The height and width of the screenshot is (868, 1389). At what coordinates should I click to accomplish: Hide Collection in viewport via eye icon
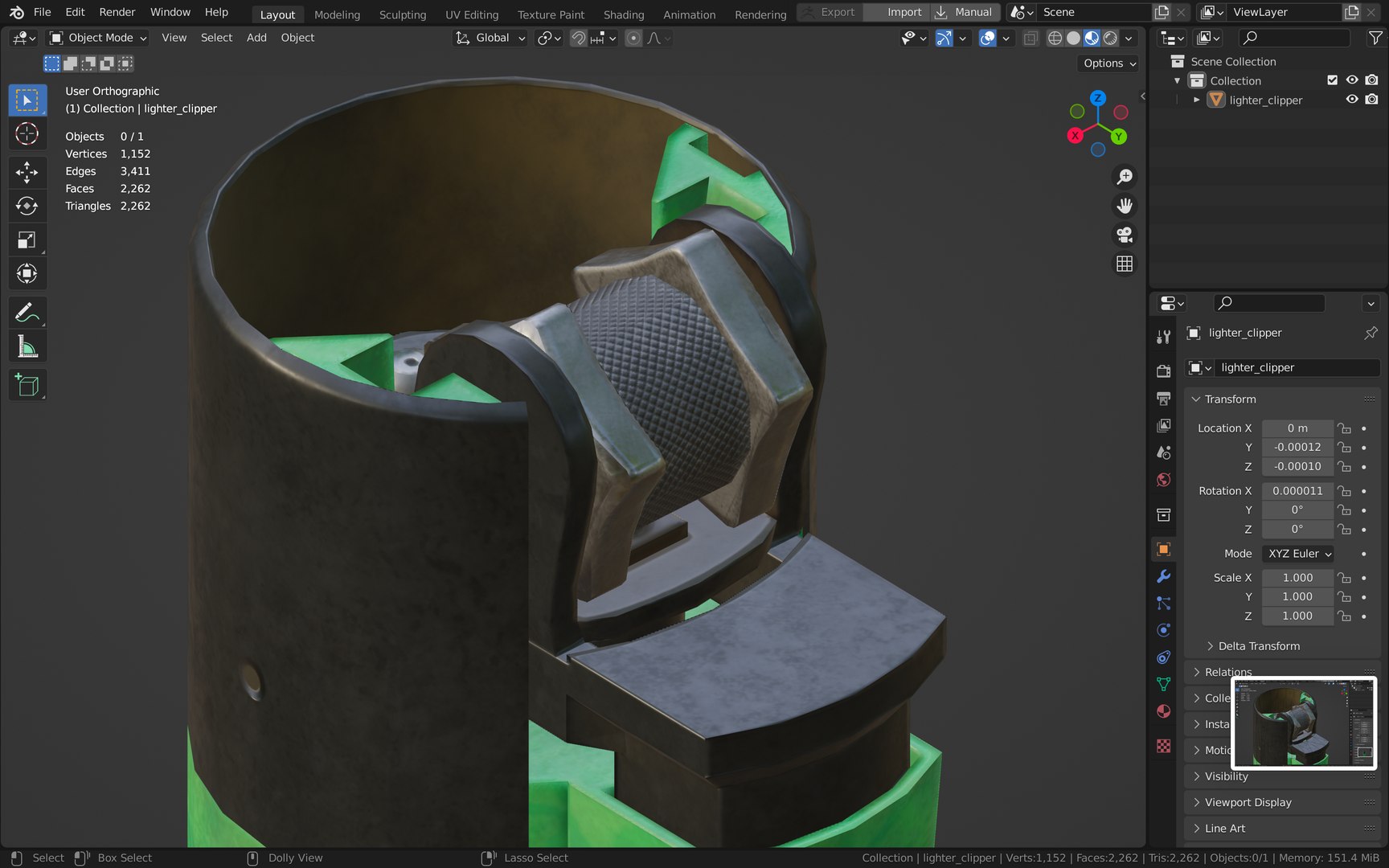[1352, 80]
